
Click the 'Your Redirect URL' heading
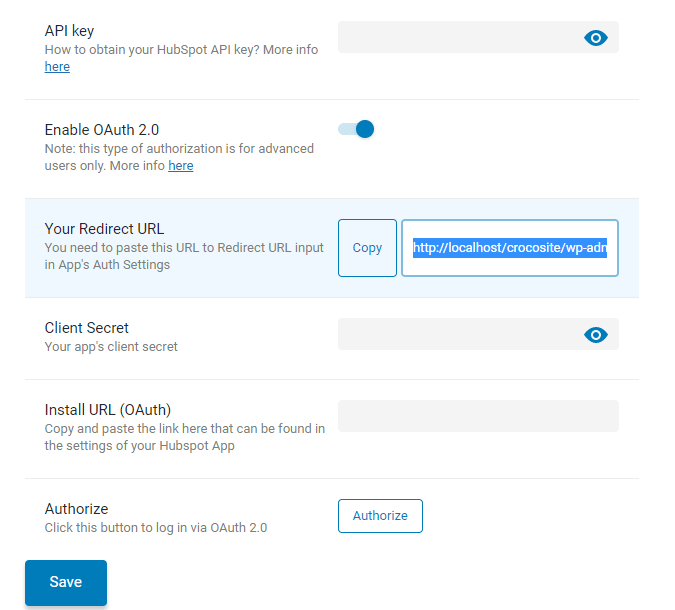(104, 229)
